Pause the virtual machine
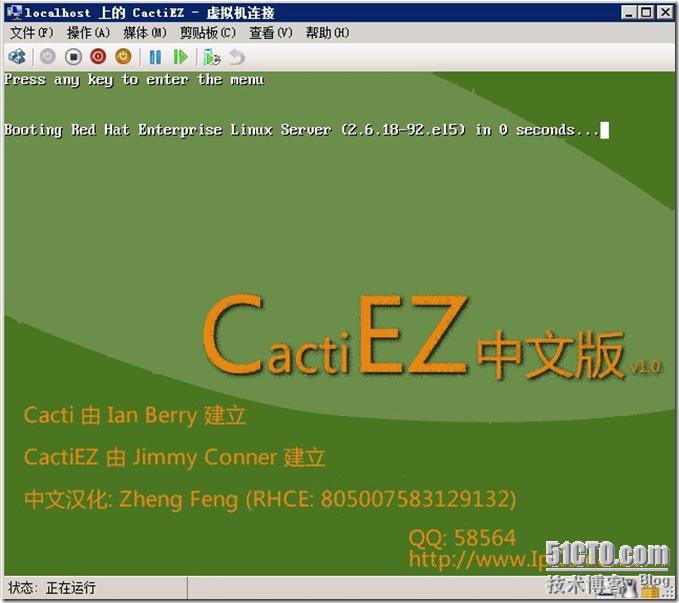This screenshot has height=603, width=679. tap(155, 57)
